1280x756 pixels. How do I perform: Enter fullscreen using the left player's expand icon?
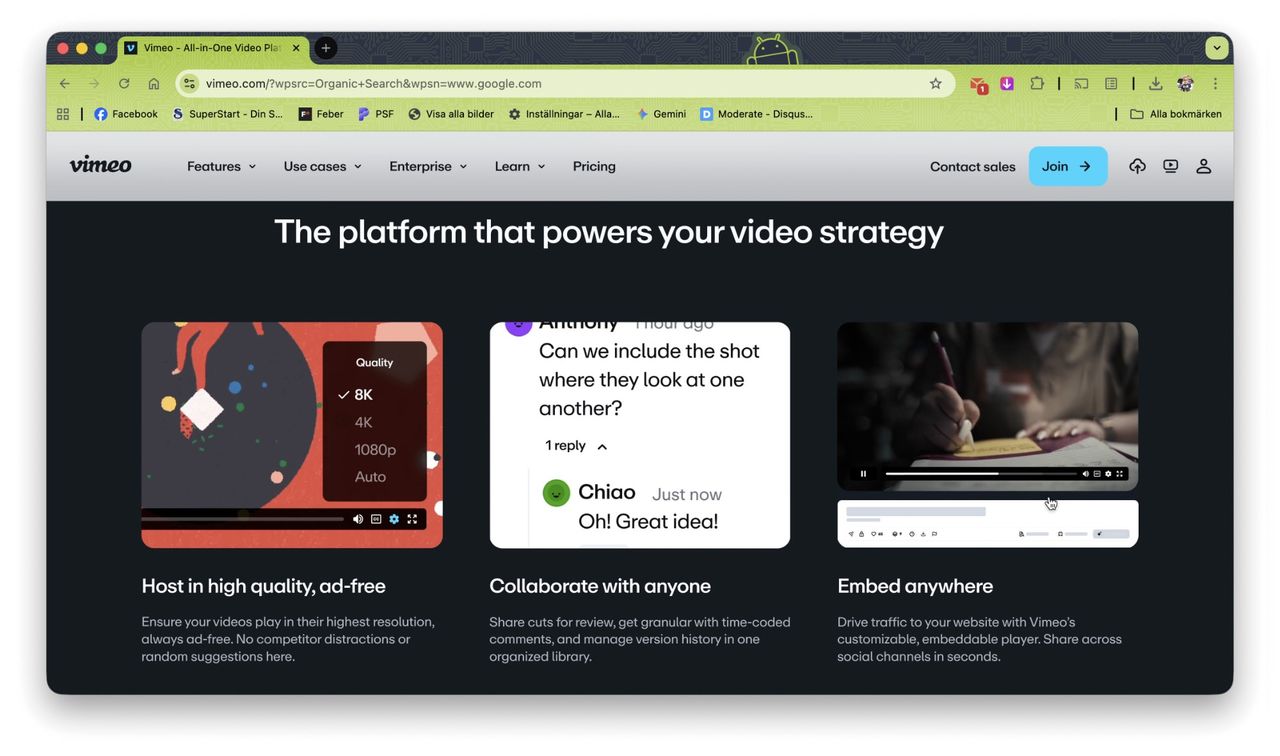point(412,519)
